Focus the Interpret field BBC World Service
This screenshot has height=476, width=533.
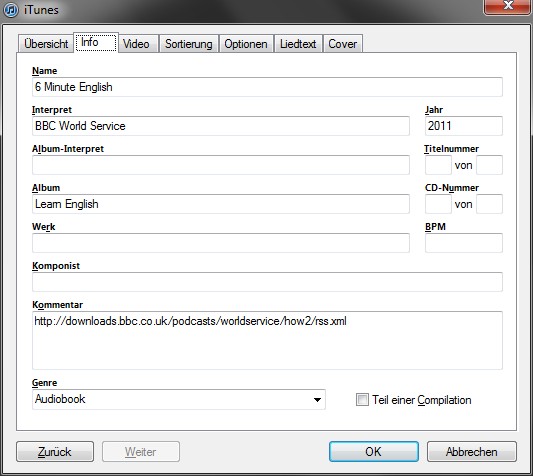coord(221,126)
